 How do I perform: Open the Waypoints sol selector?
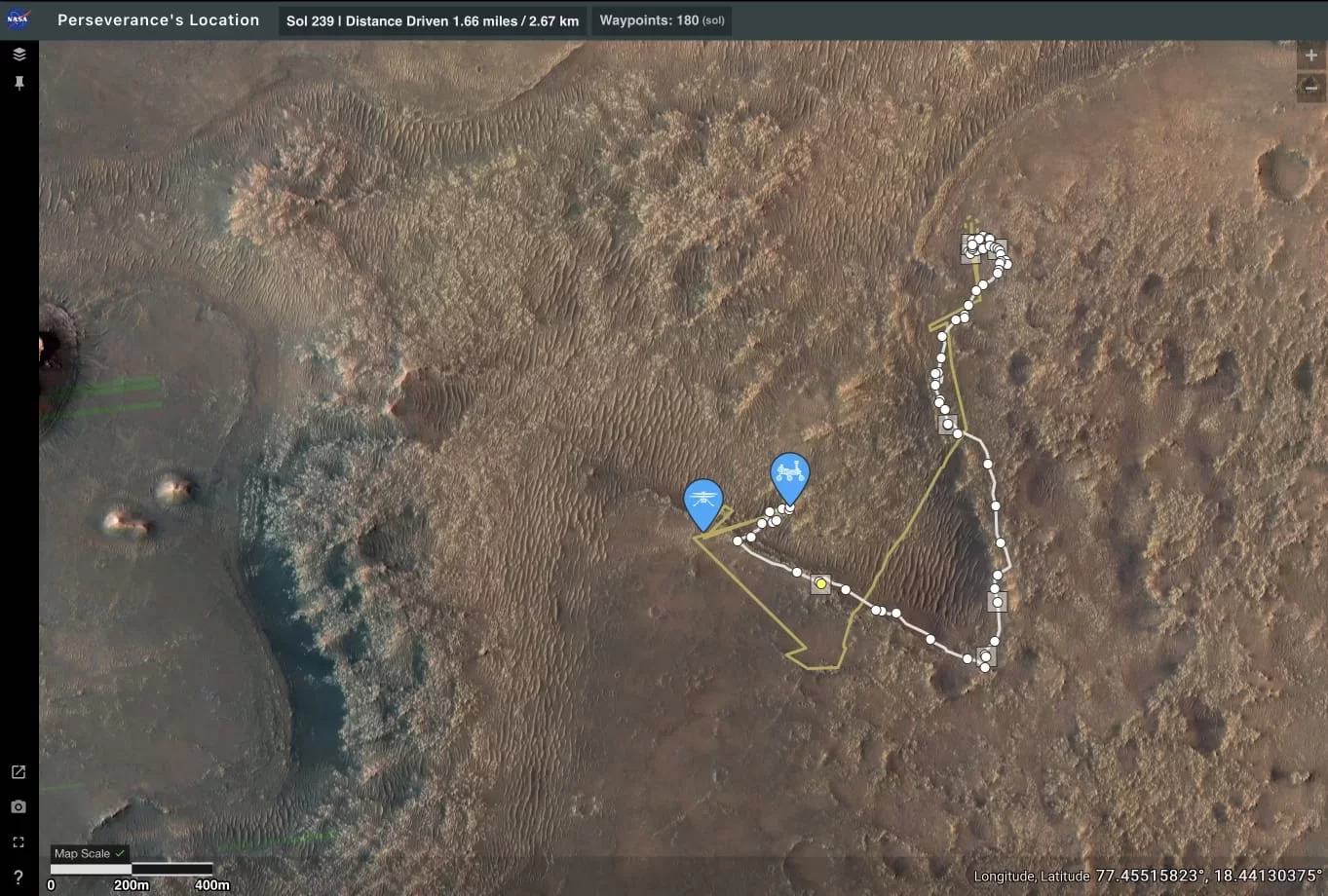pos(662,20)
